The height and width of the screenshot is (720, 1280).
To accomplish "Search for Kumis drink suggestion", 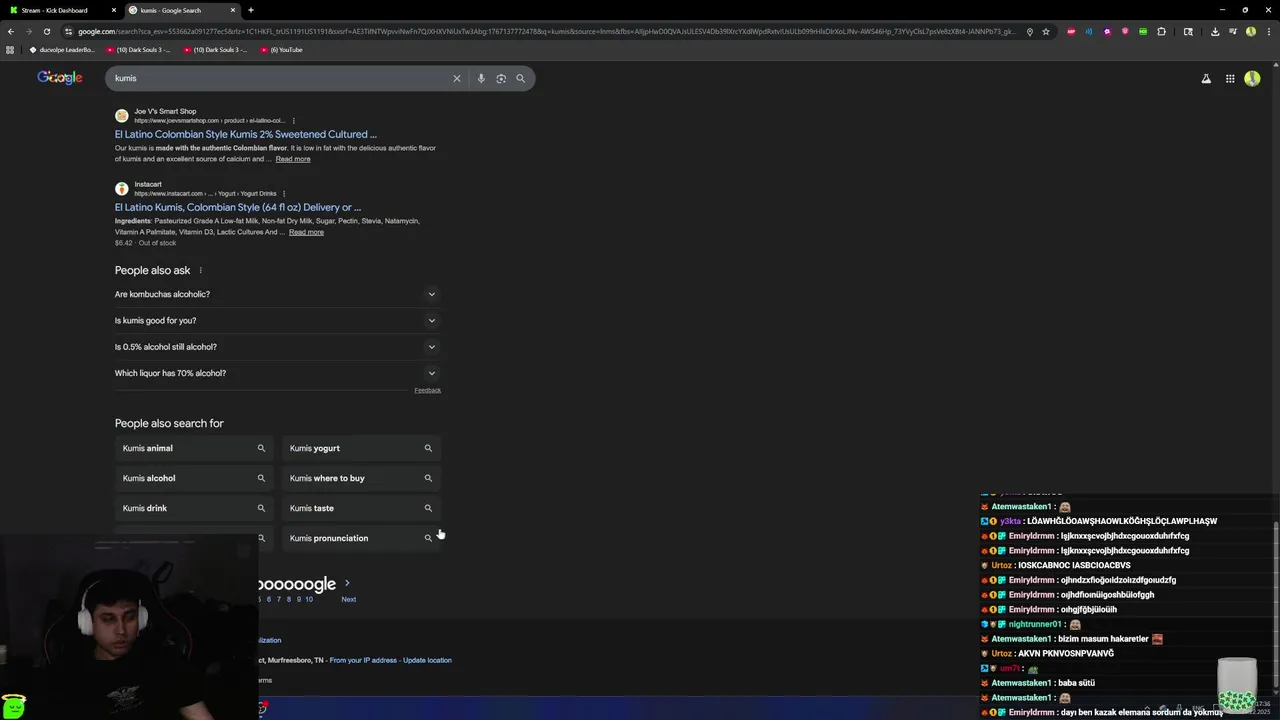I will tap(193, 508).
